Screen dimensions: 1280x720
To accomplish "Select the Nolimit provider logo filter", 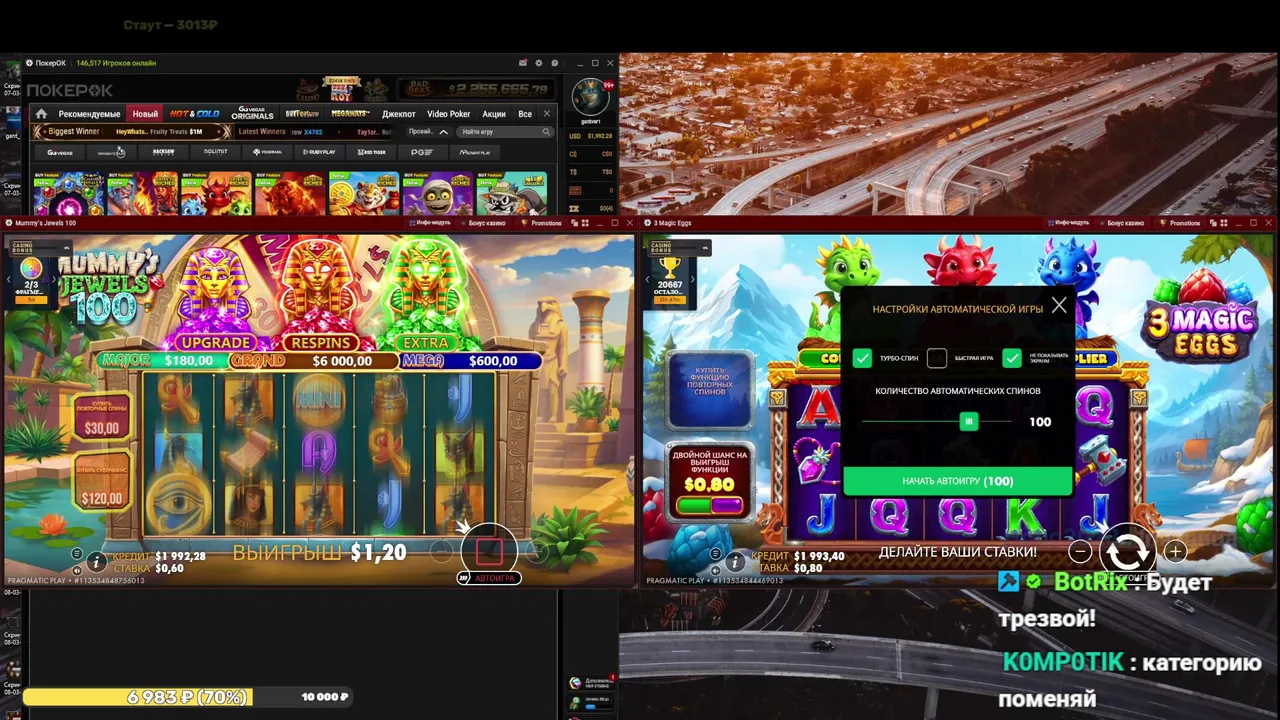I will (215, 152).
